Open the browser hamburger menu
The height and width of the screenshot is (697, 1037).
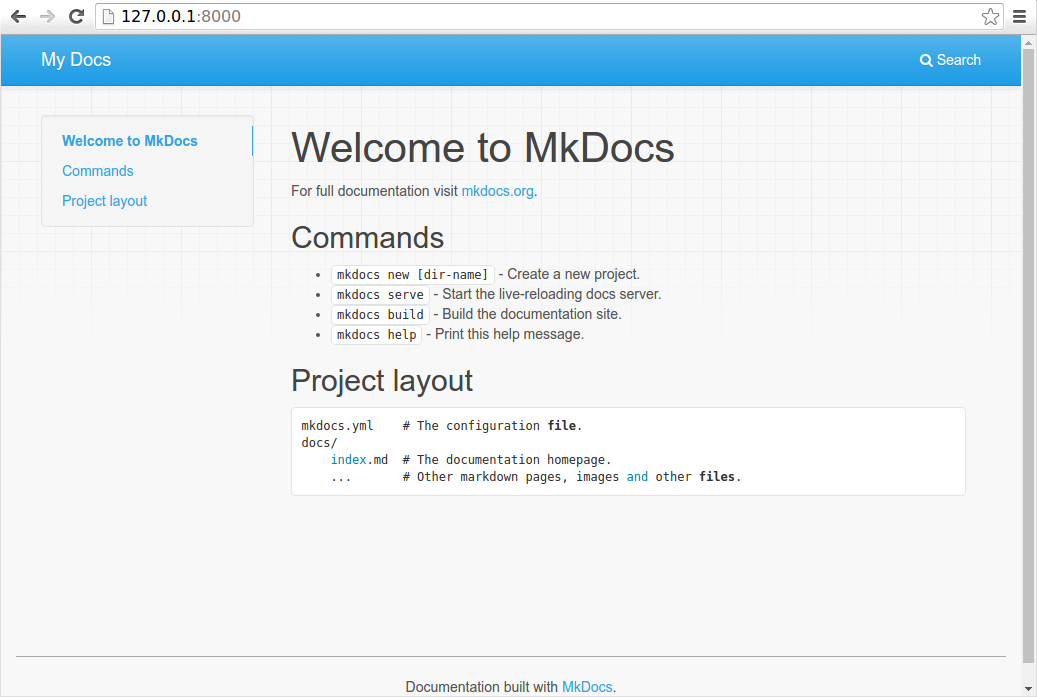[x=1019, y=16]
